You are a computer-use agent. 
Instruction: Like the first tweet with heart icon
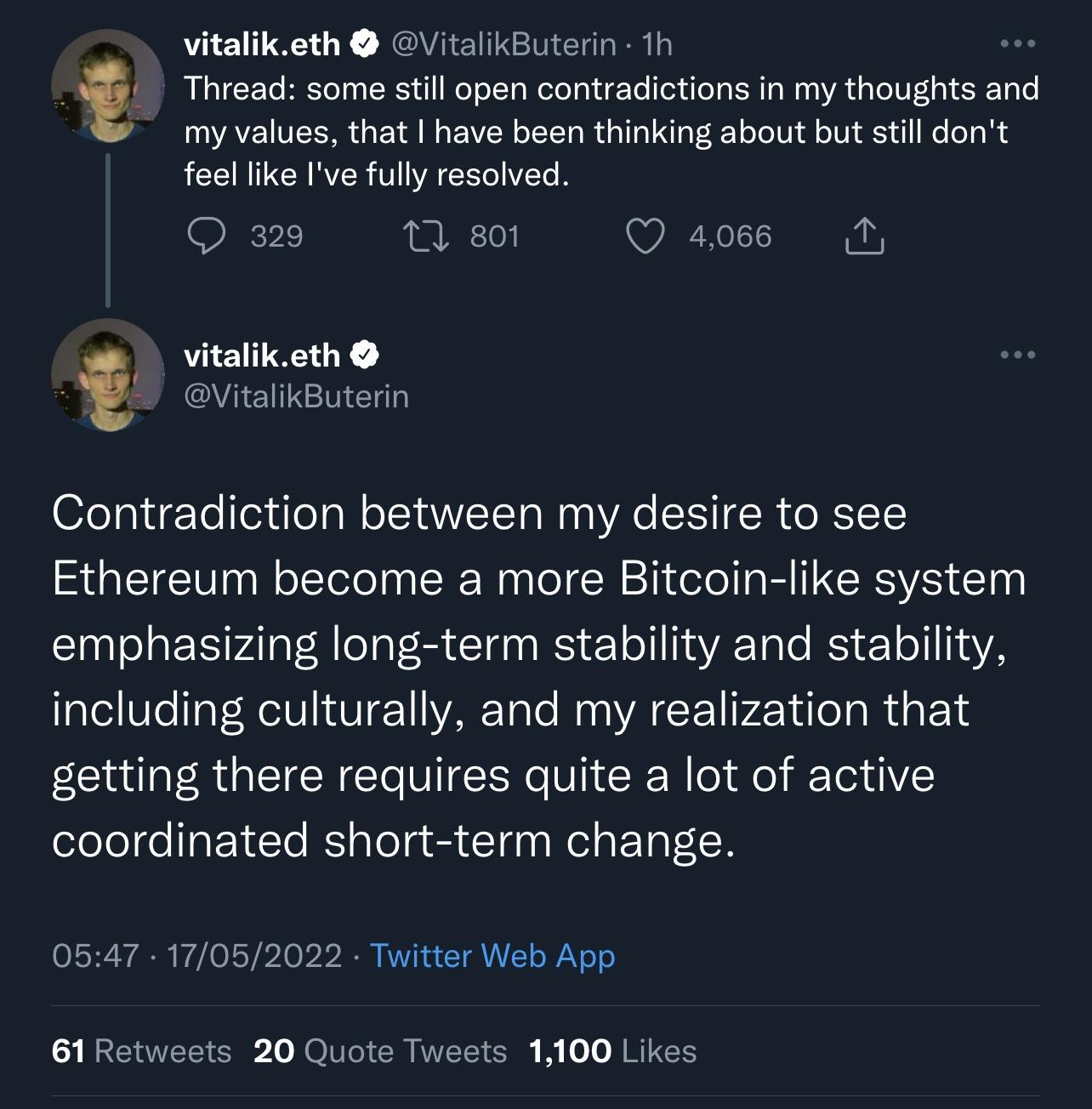[x=646, y=236]
